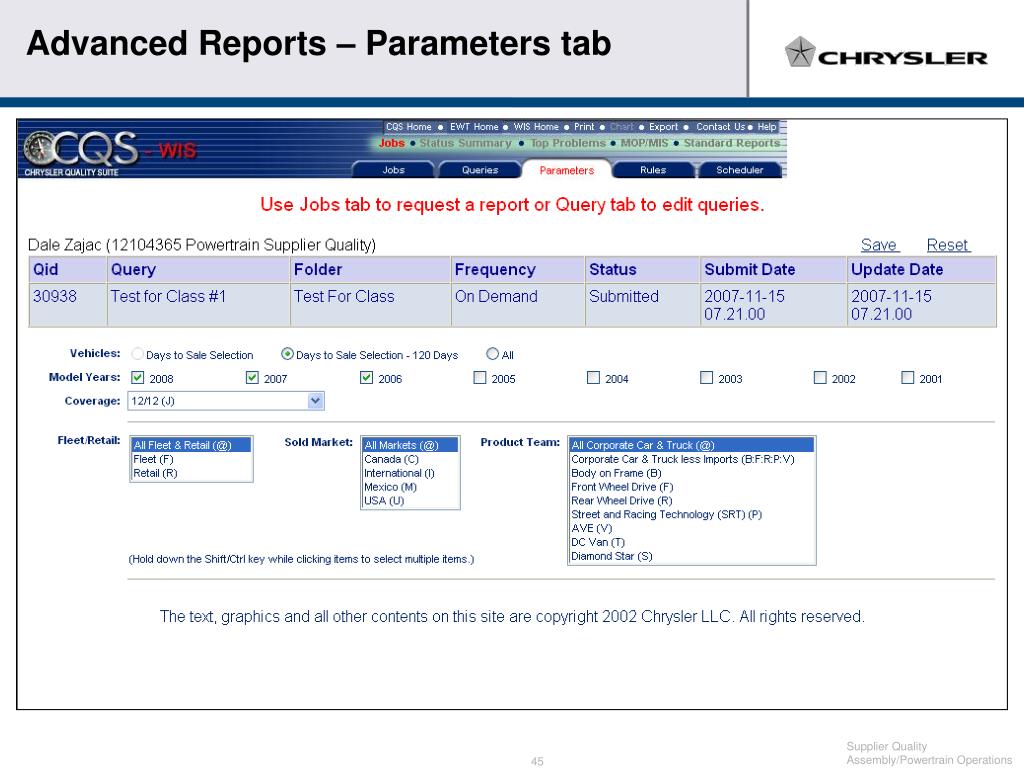Switch to the Queries tab

click(x=480, y=170)
